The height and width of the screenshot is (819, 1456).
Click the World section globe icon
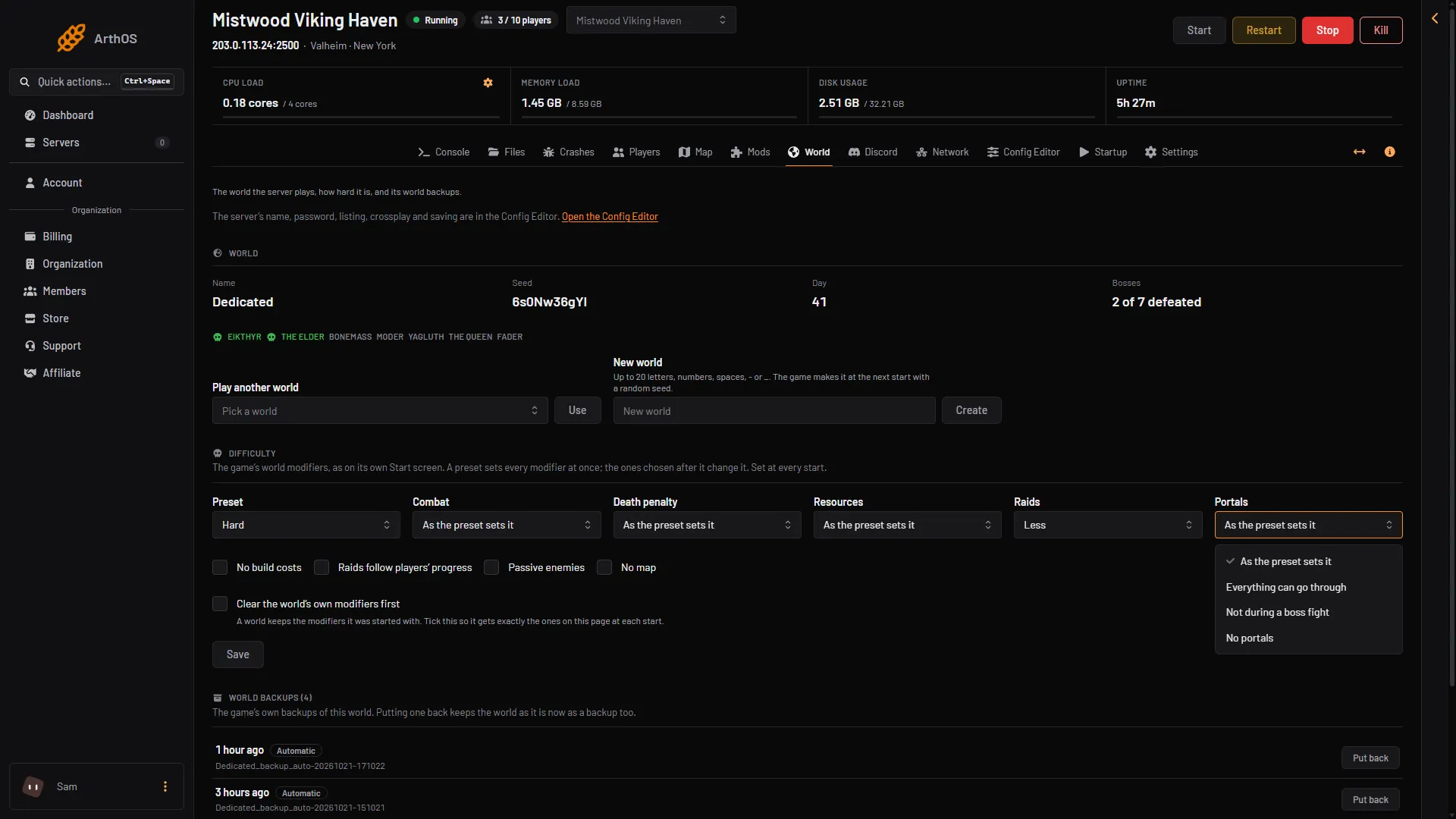coord(218,253)
